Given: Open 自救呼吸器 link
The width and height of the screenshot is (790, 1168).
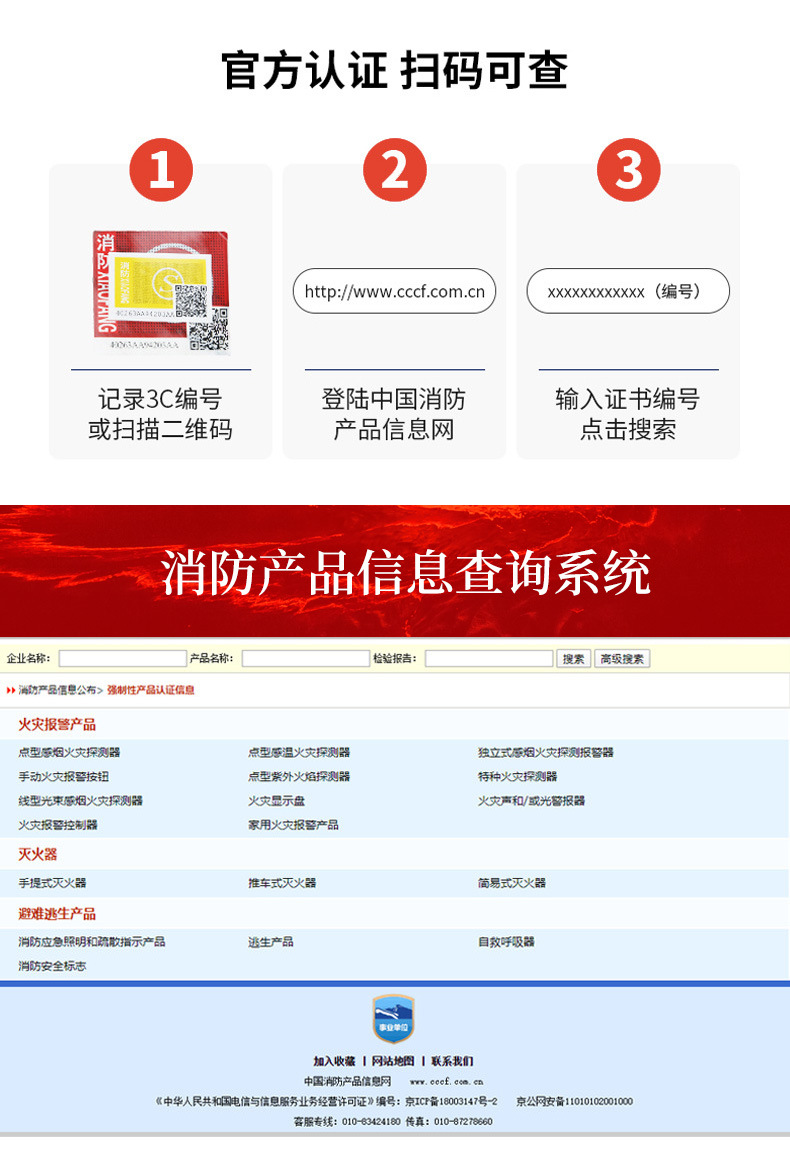Looking at the screenshot, I should pos(506,942).
